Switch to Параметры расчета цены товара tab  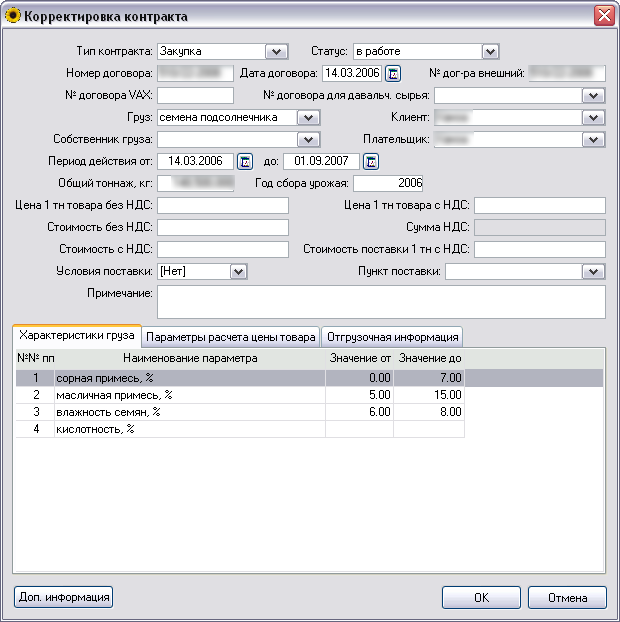pyautogui.click(x=232, y=336)
